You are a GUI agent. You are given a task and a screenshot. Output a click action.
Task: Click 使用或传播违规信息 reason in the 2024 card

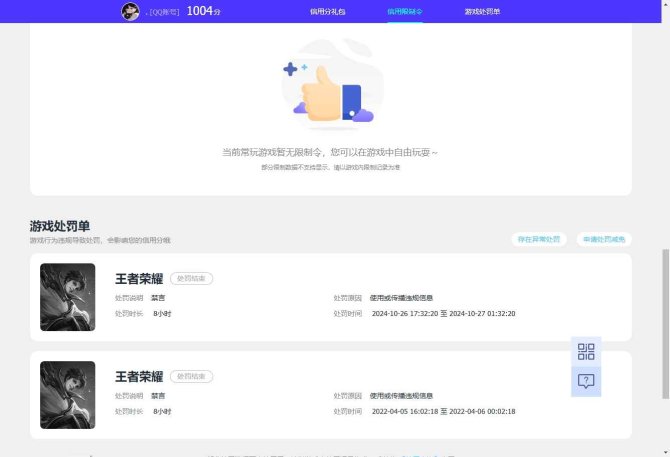point(401,298)
